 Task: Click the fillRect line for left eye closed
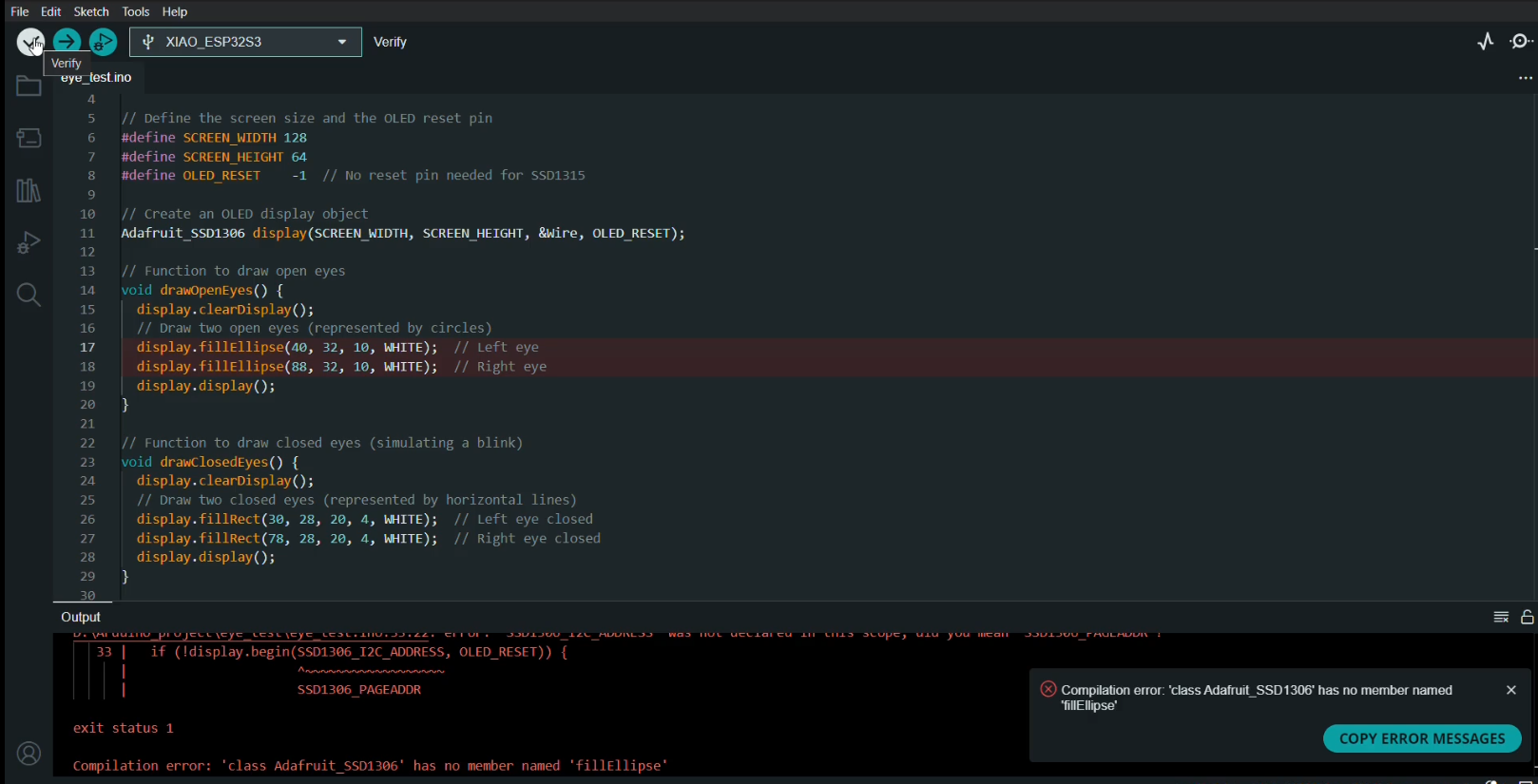click(365, 520)
